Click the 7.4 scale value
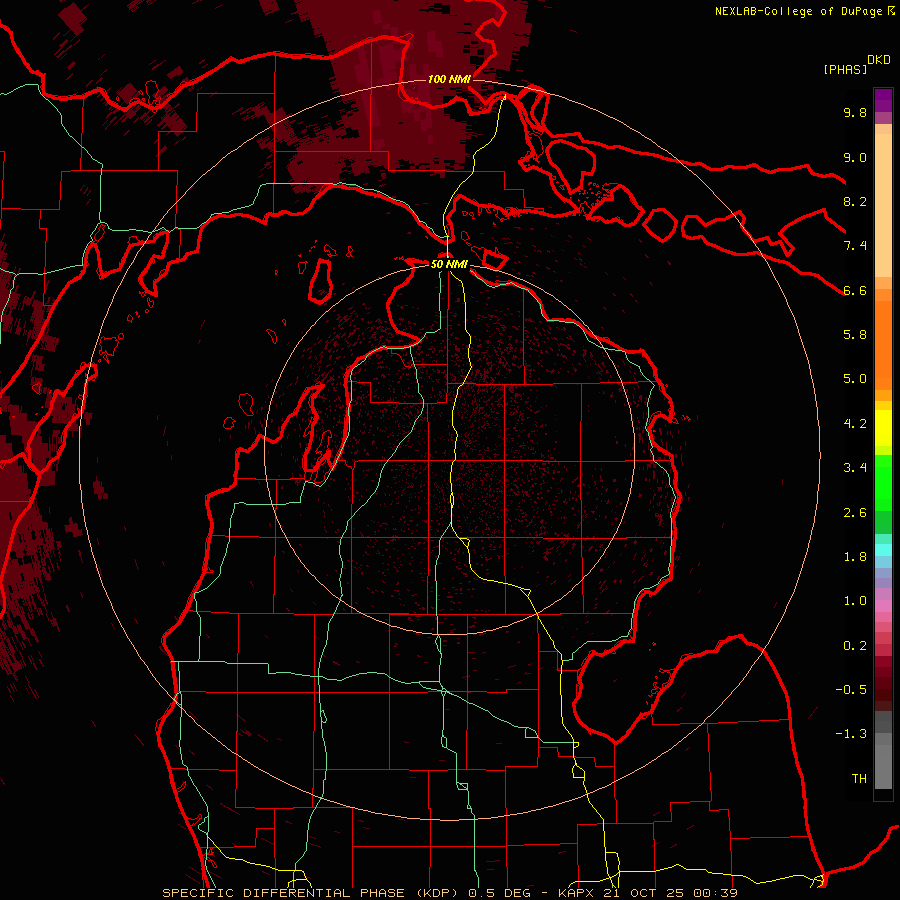Image resolution: width=900 pixels, height=900 pixels. [855, 246]
